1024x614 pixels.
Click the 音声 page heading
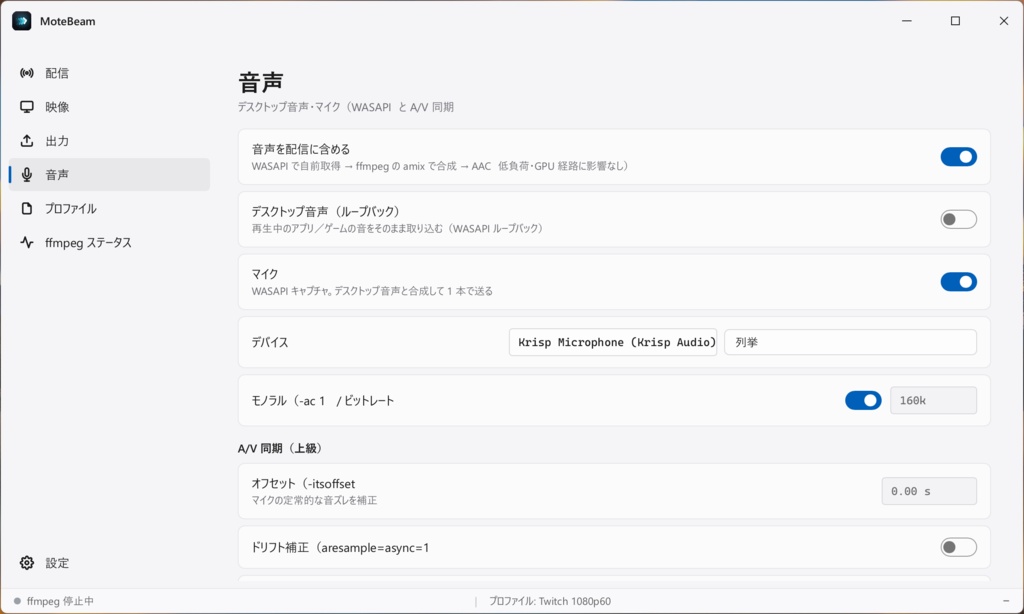(x=261, y=82)
